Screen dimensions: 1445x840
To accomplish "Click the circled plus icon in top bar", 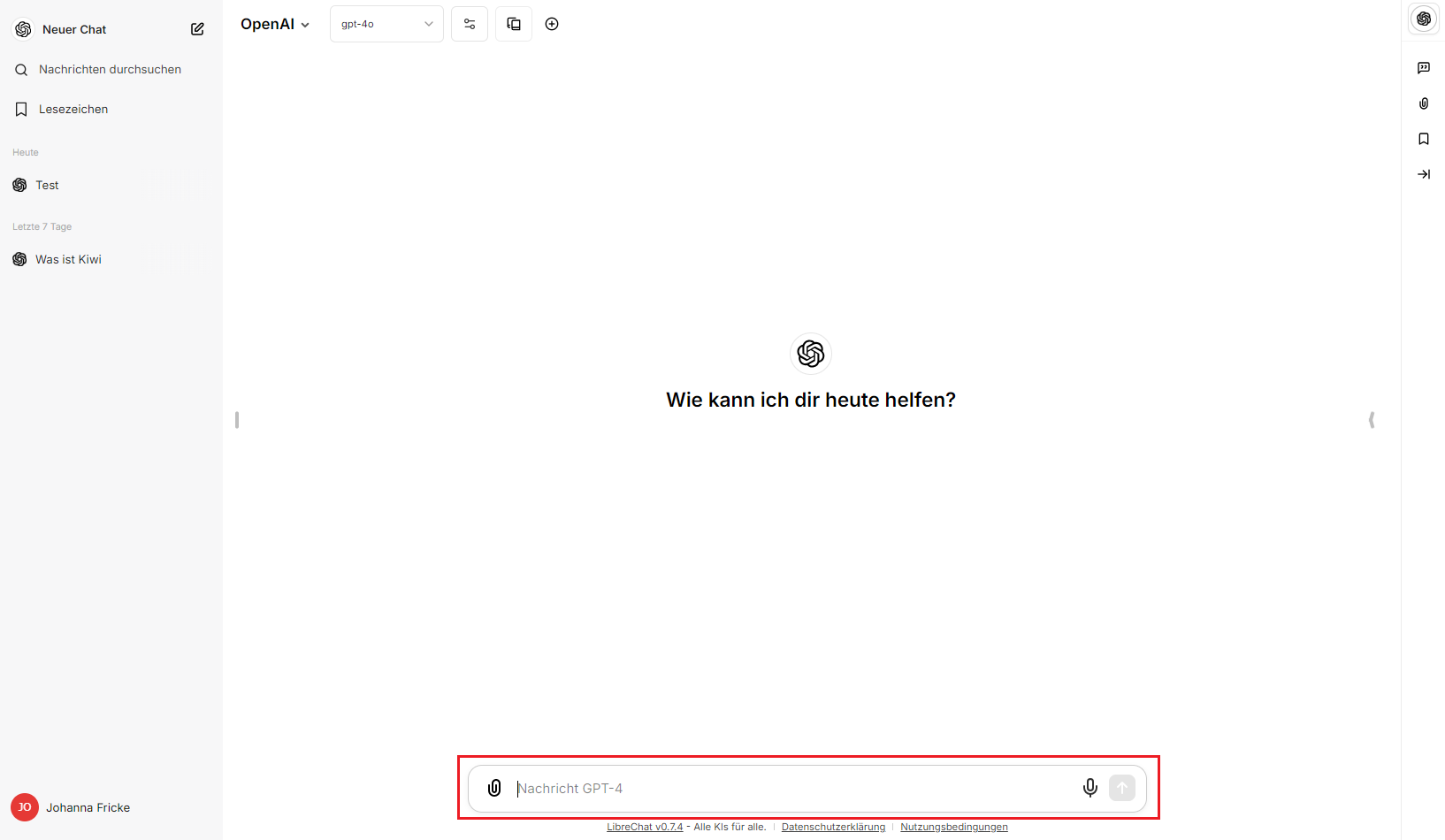I will (552, 24).
